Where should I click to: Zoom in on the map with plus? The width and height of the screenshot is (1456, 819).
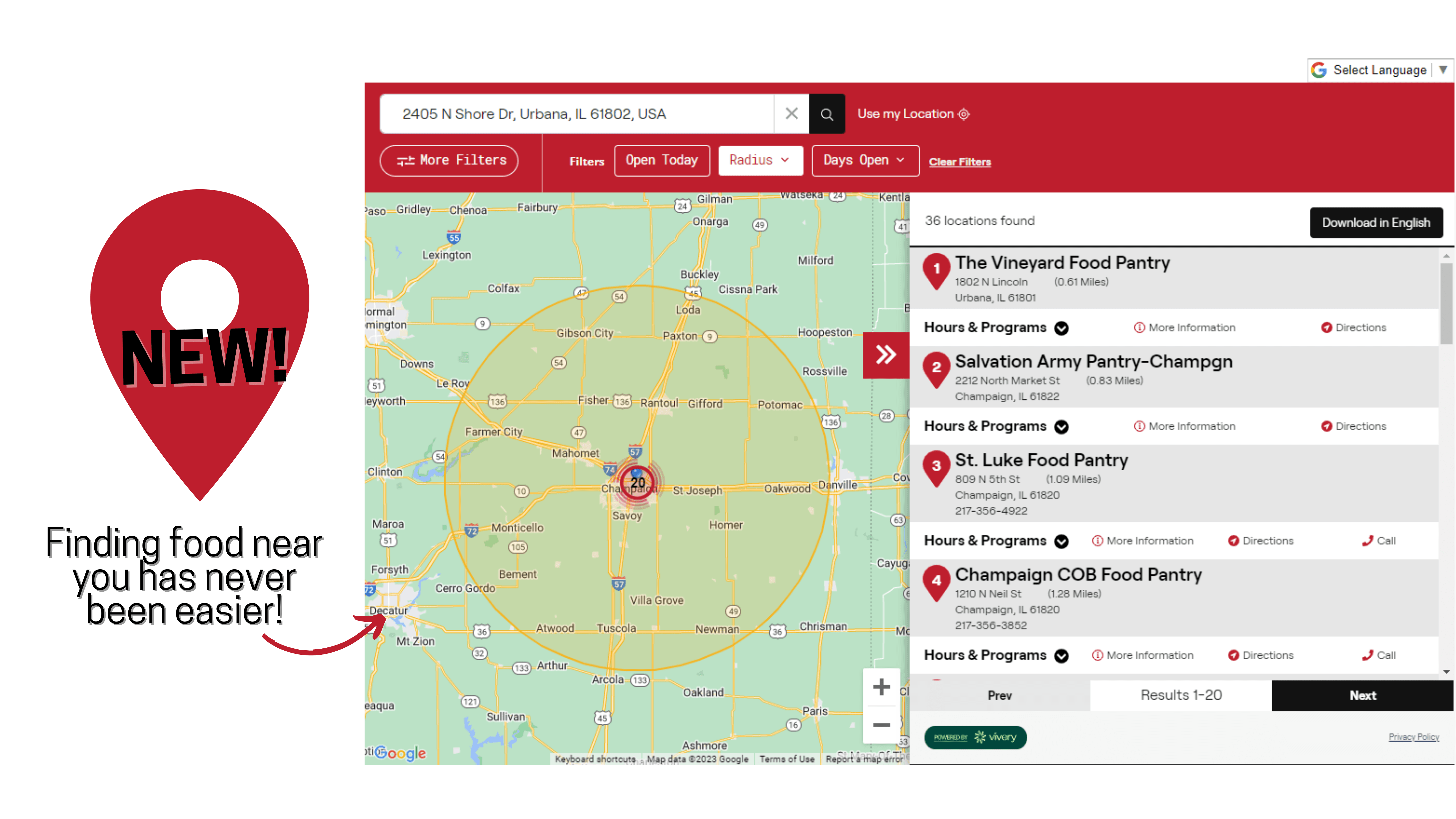[881, 687]
